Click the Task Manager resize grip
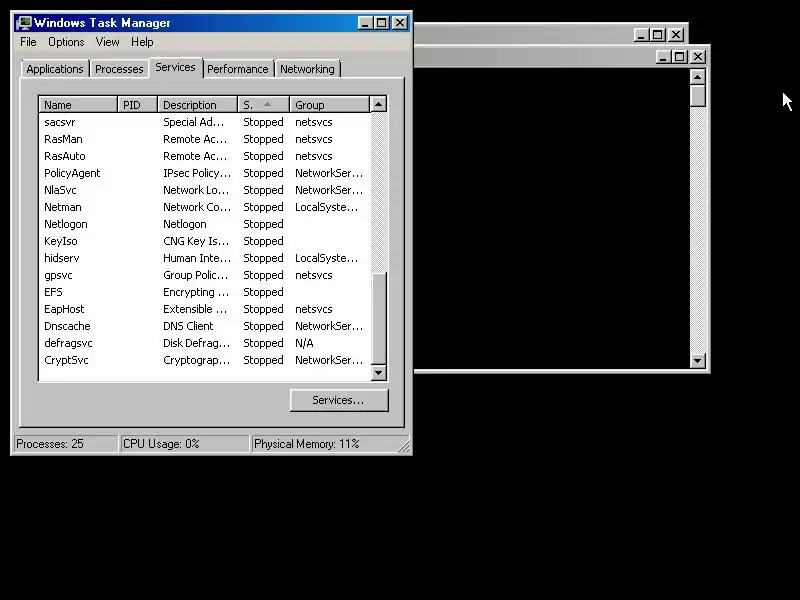The image size is (800, 600). pyautogui.click(x=404, y=447)
